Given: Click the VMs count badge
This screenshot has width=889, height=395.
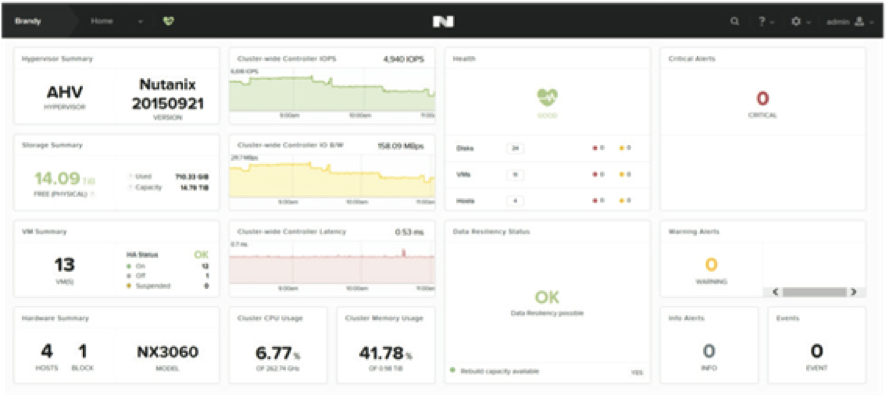Looking at the screenshot, I should pos(515,175).
